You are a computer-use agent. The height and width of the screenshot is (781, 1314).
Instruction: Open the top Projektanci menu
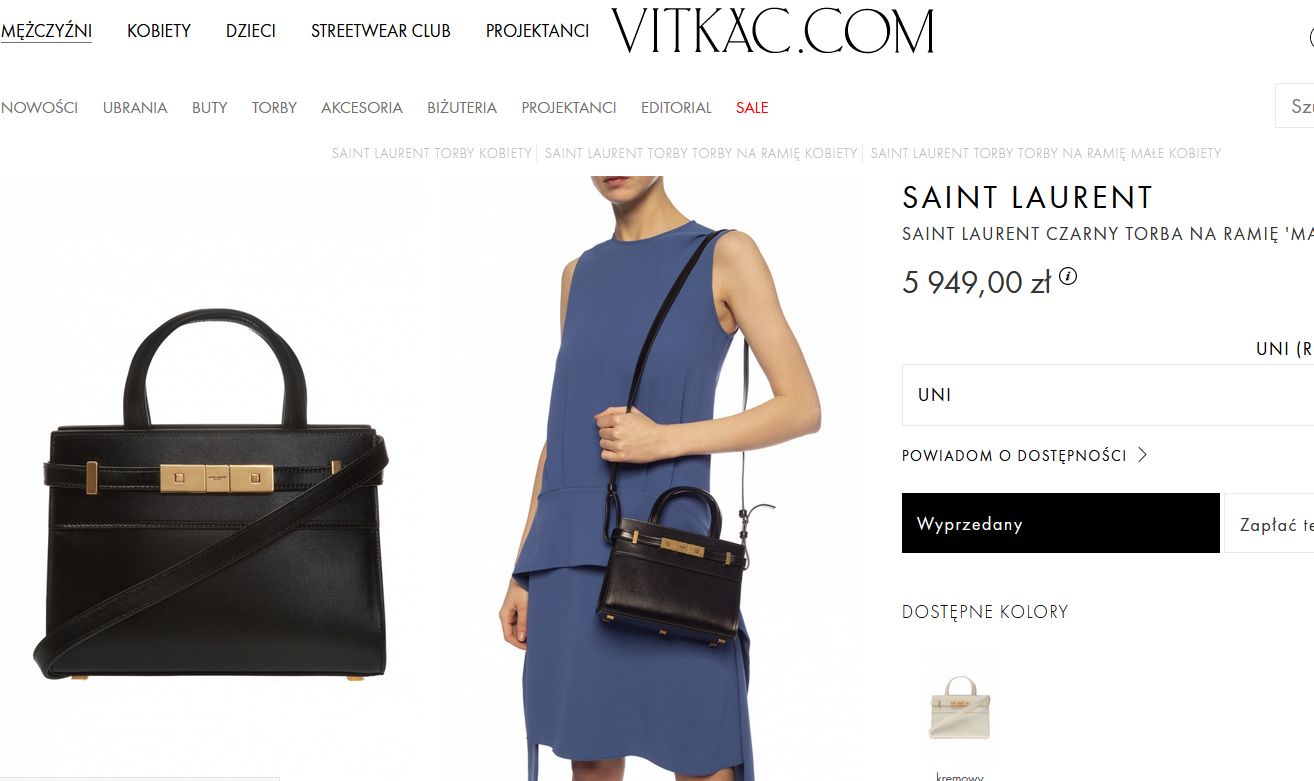[x=537, y=31]
